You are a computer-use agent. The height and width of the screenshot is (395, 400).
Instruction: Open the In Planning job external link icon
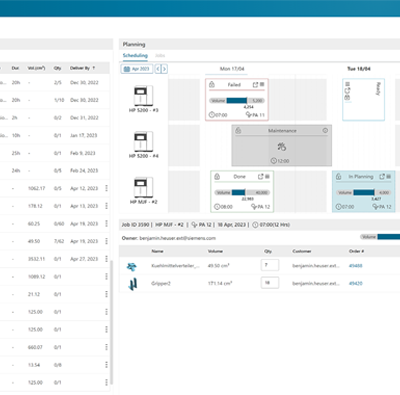pyautogui.click(x=382, y=177)
